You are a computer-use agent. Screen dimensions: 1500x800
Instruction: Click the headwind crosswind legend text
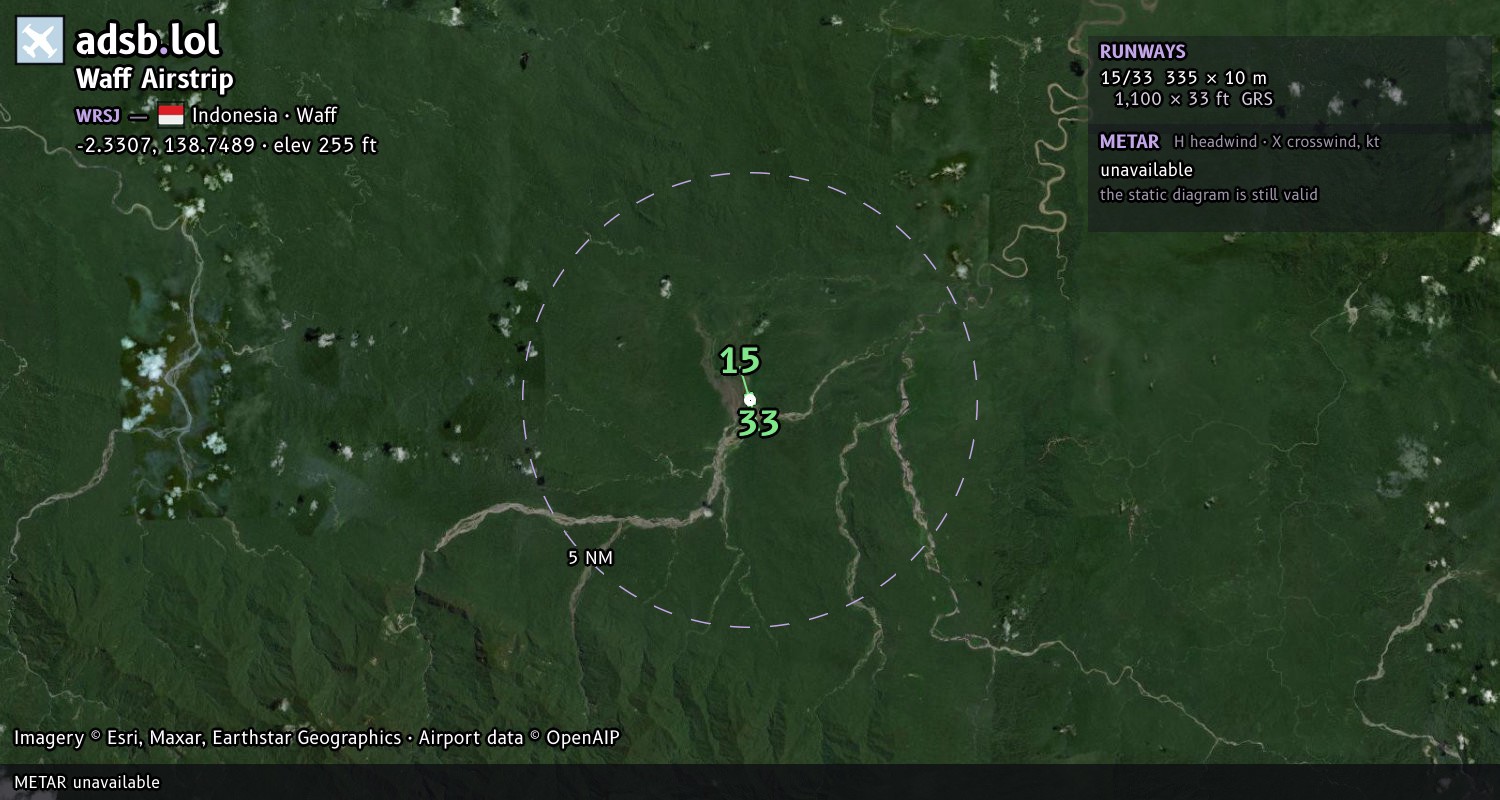tap(1277, 142)
